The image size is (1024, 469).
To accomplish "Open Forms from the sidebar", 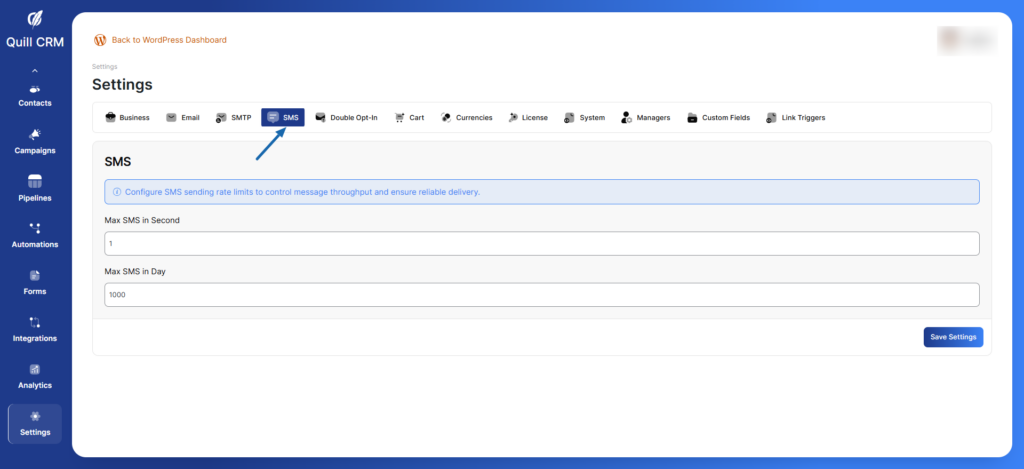I will [35, 282].
